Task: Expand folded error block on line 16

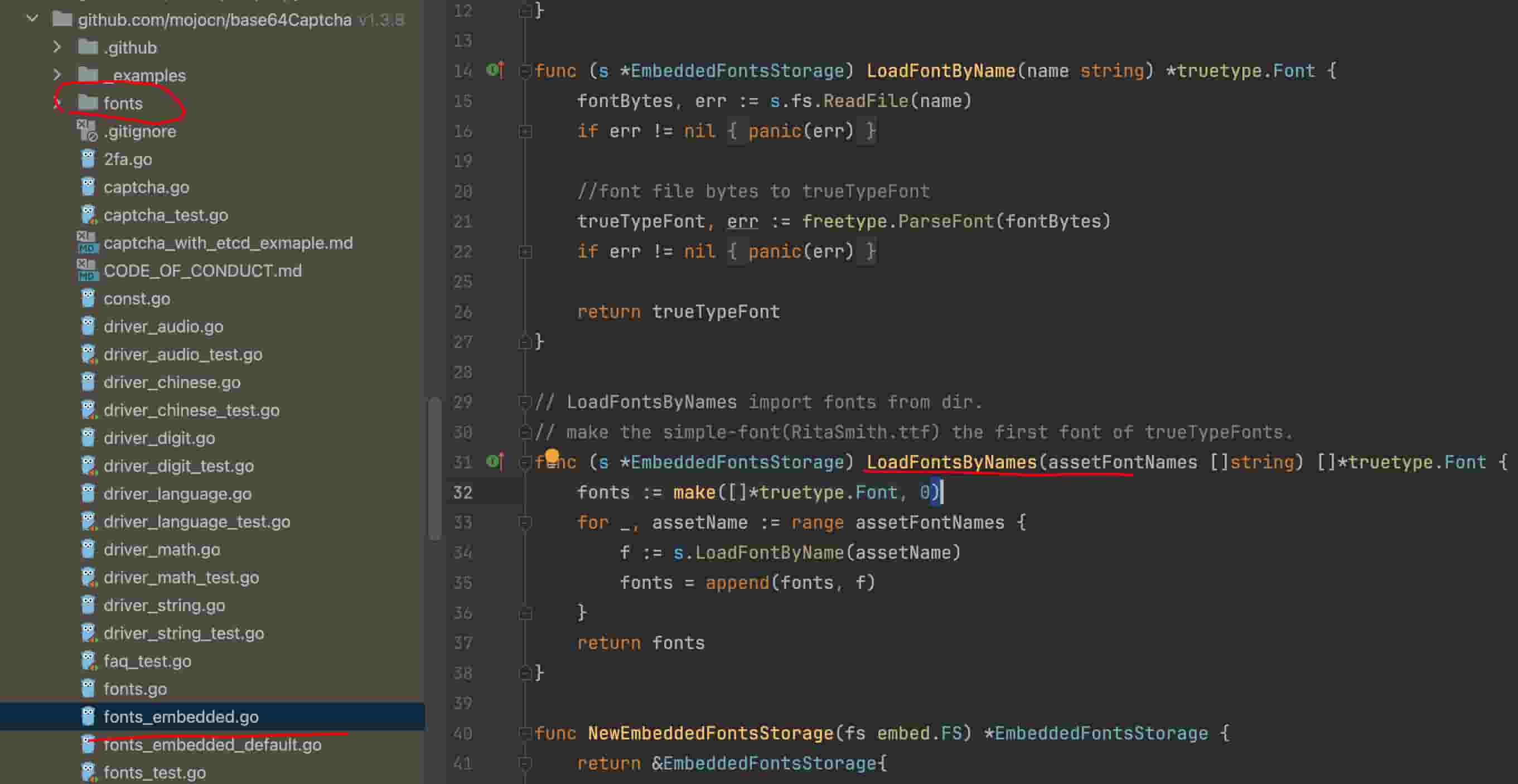Action: click(524, 131)
